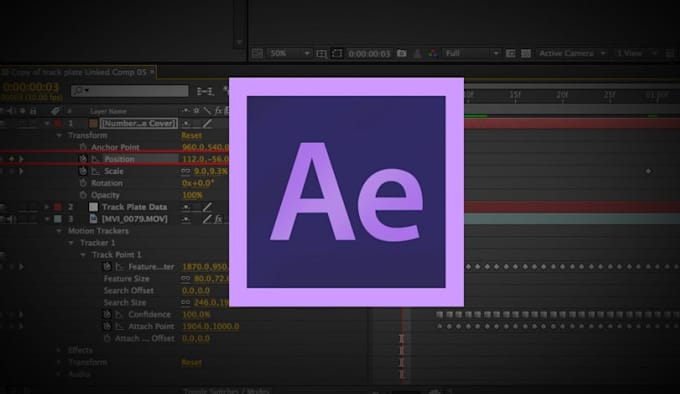Click the Scale keyframe diamond in timeline
The image size is (680, 394).
pyautogui.click(x=648, y=171)
